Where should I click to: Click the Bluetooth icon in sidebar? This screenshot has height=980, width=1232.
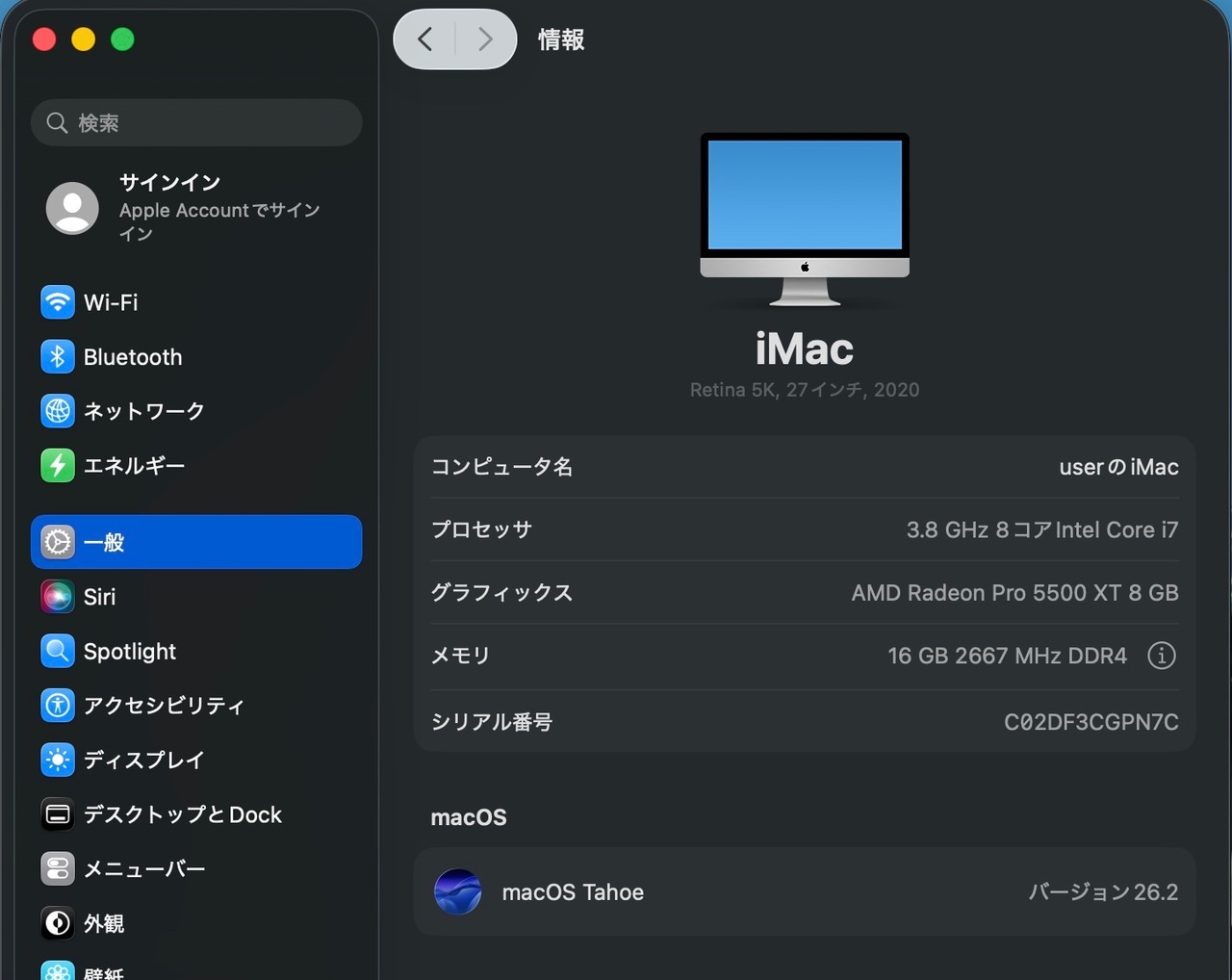[x=58, y=357]
